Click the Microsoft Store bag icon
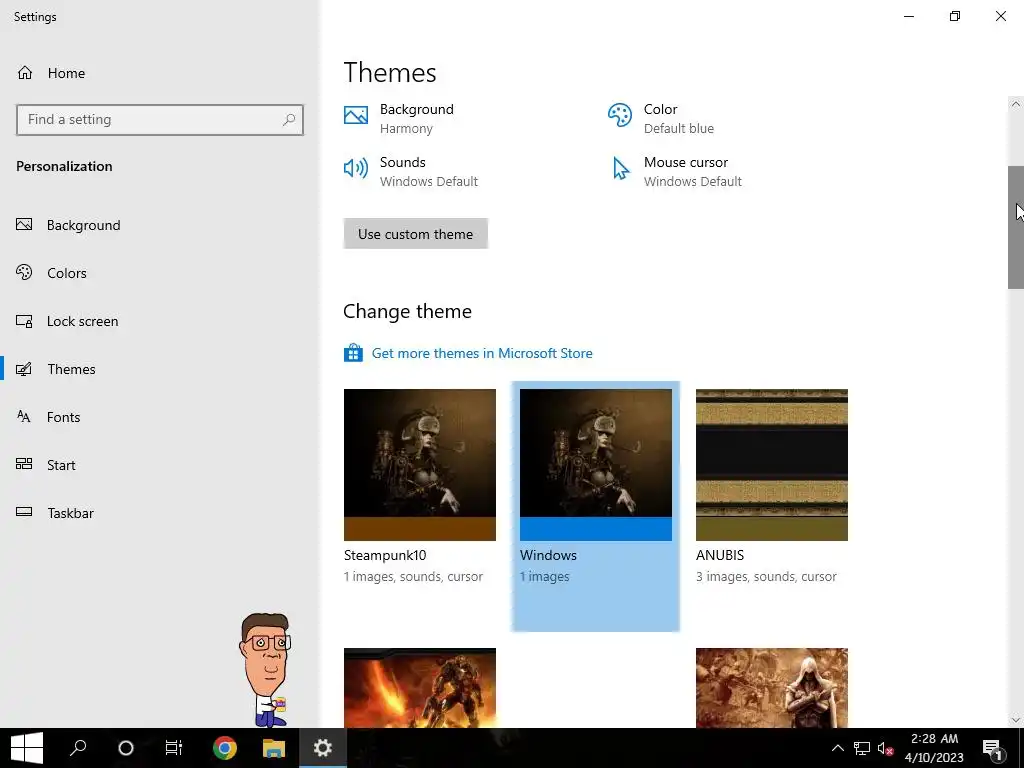Image resolution: width=1024 pixels, height=768 pixels. pyautogui.click(x=353, y=353)
